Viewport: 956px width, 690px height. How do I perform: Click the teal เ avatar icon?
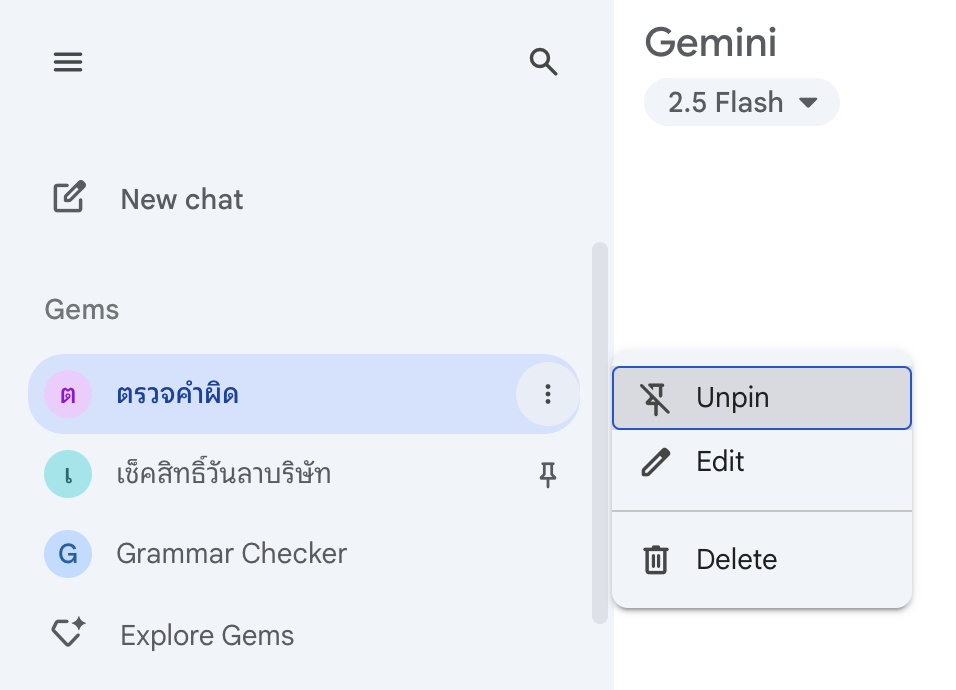click(68, 474)
